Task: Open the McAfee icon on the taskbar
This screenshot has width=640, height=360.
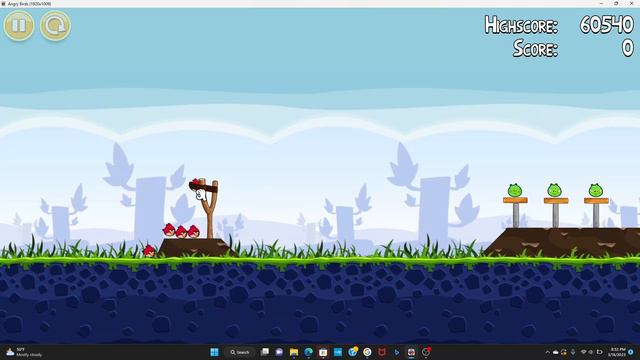Action: click(382, 352)
